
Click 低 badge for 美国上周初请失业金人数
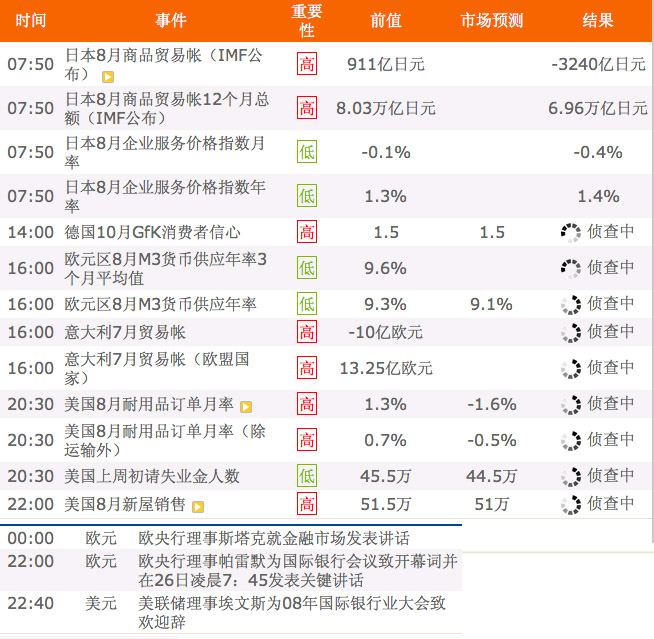(x=307, y=475)
